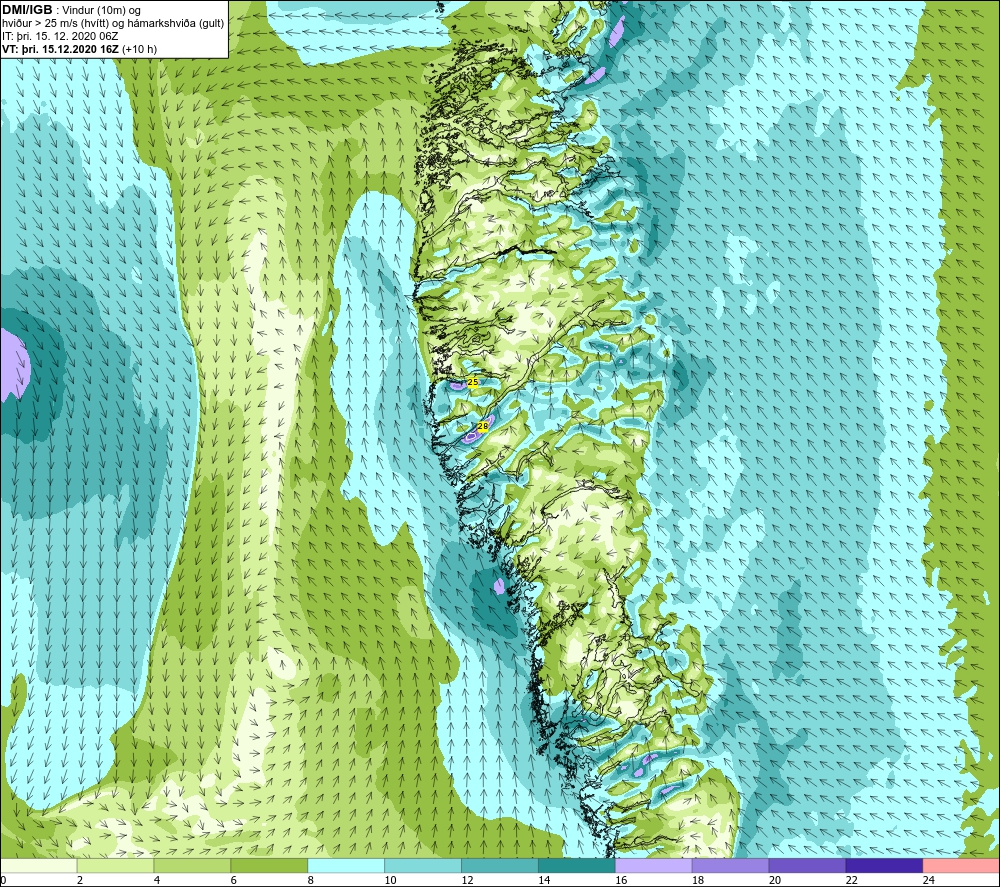The image size is (1000, 887).
Task: Click legend scale number '20'
Action: 775,880
